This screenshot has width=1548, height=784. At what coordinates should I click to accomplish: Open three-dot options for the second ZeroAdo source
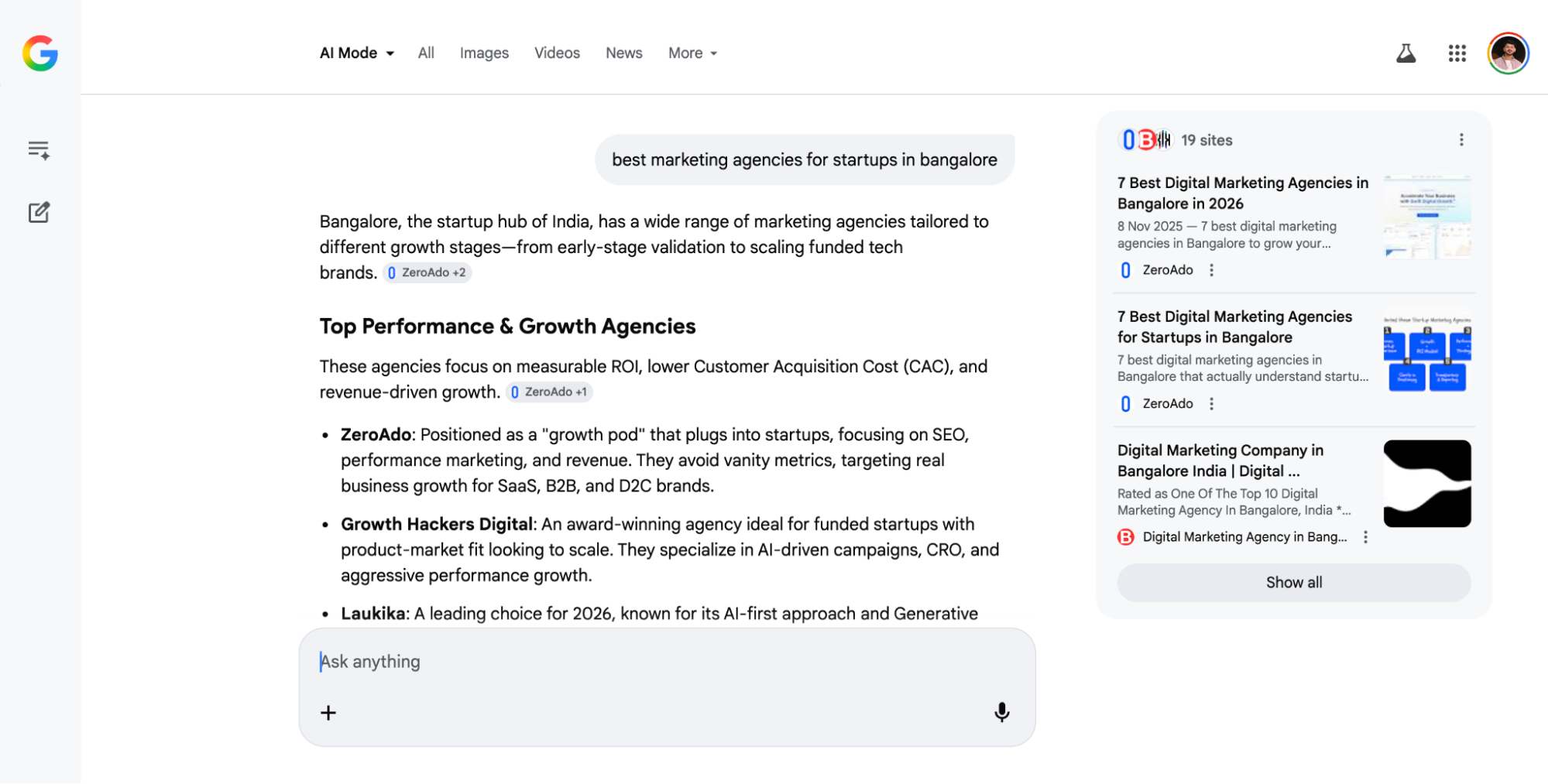1212,403
